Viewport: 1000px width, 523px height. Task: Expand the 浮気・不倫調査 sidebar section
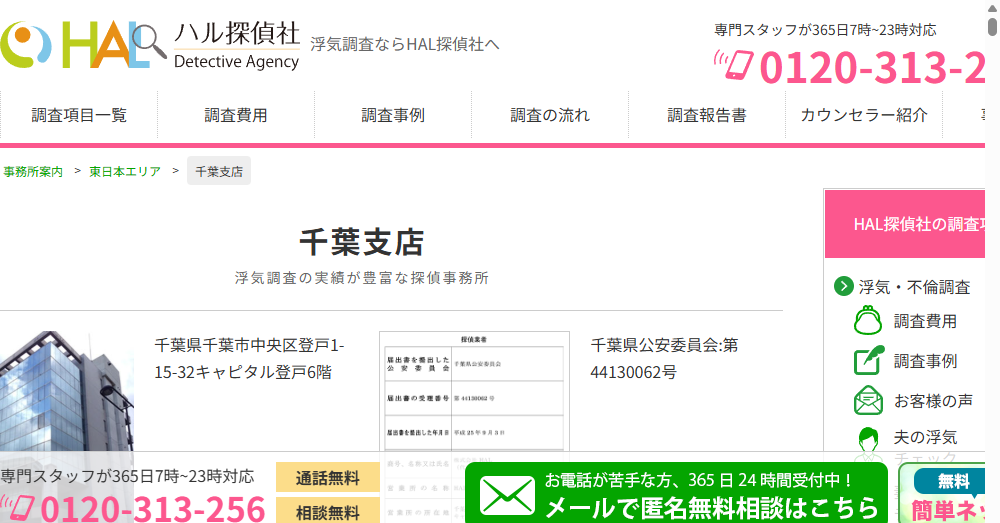pyautogui.click(x=843, y=287)
